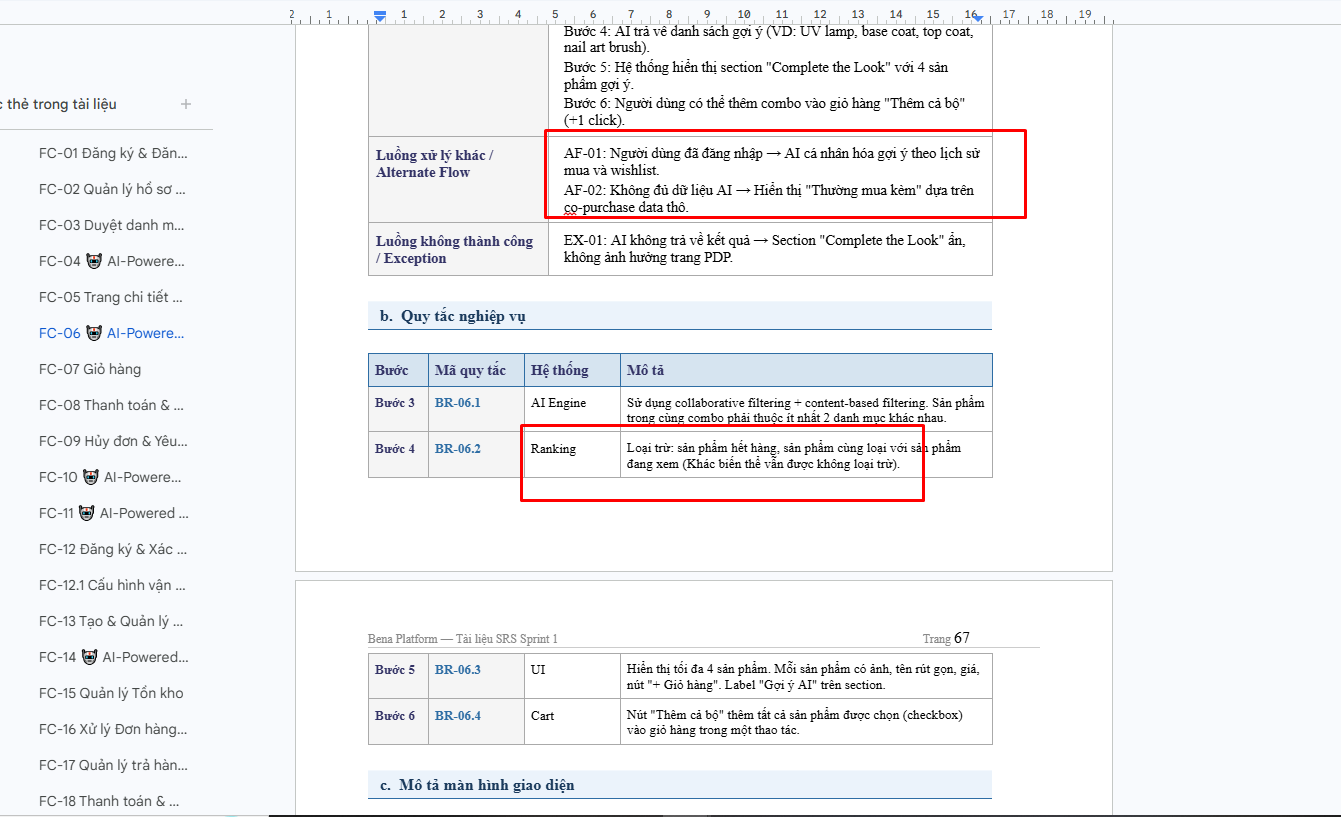The width and height of the screenshot is (1341, 817).
Task: Open outline item FC-01 Đăng ký & Đăn...
Action: pyautogui.click(x=113, y=153)
